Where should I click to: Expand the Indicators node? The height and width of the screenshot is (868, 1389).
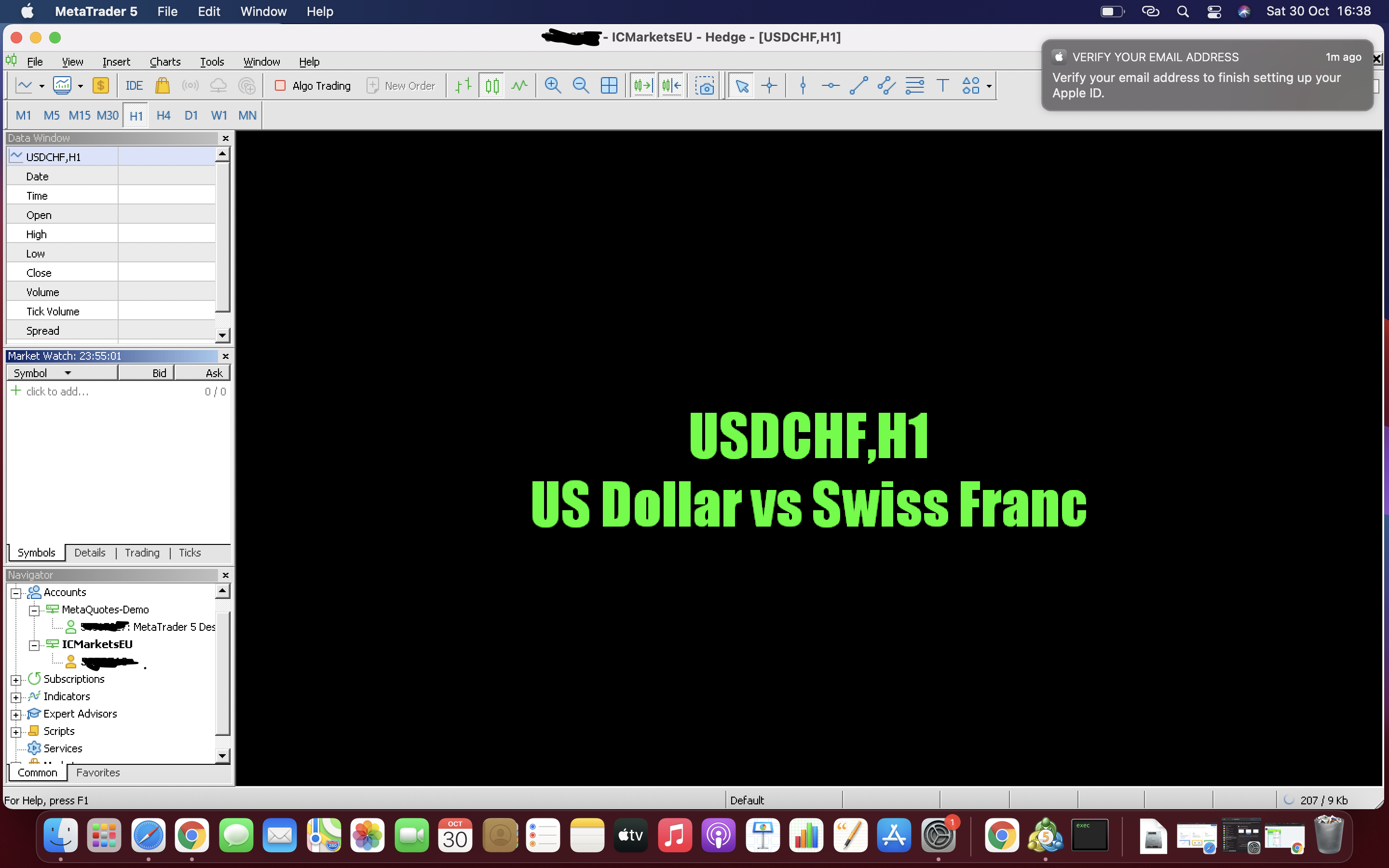pyautogui.click(x=16, y=697)
